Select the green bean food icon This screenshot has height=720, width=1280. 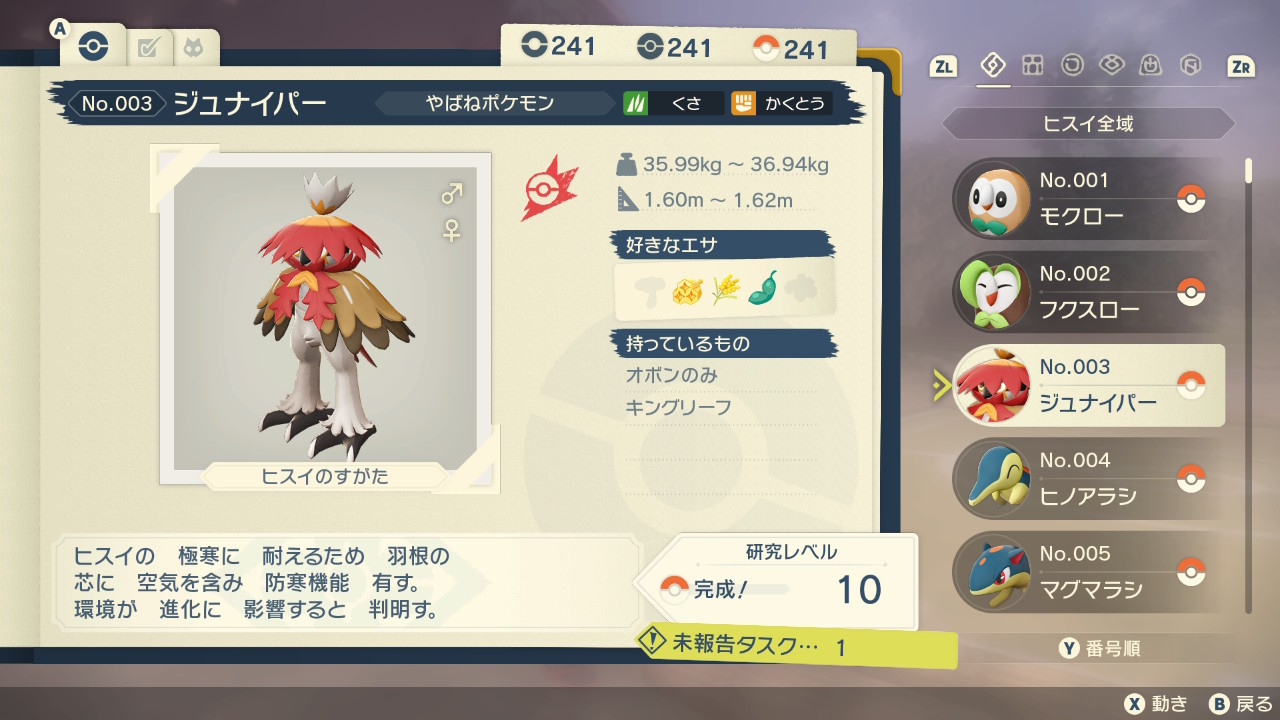[762, 290]
